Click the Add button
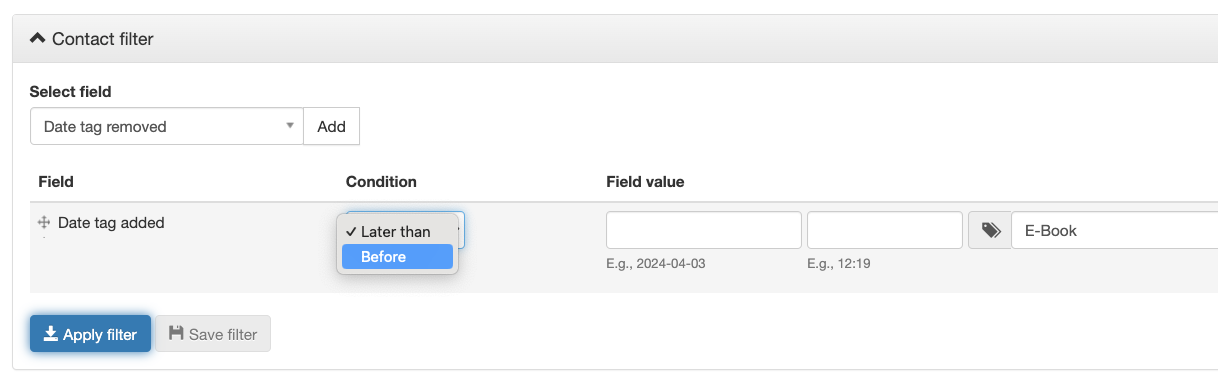Viewport: 1218px width, 384px height. (331, 127)
